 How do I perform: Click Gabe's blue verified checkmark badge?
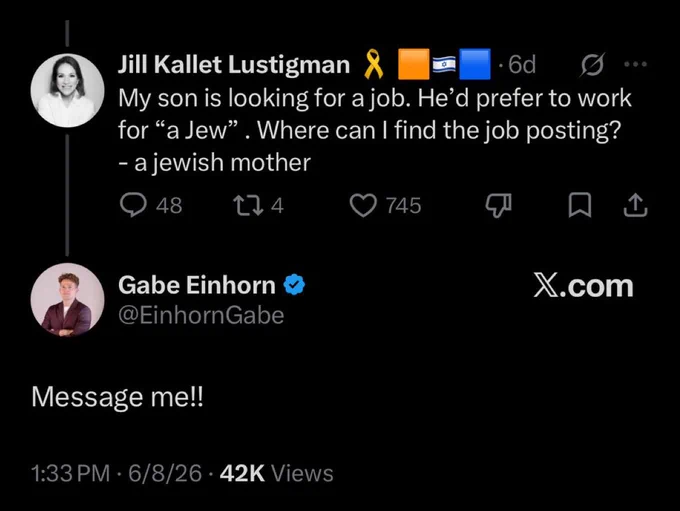click(x=294, y=285)
